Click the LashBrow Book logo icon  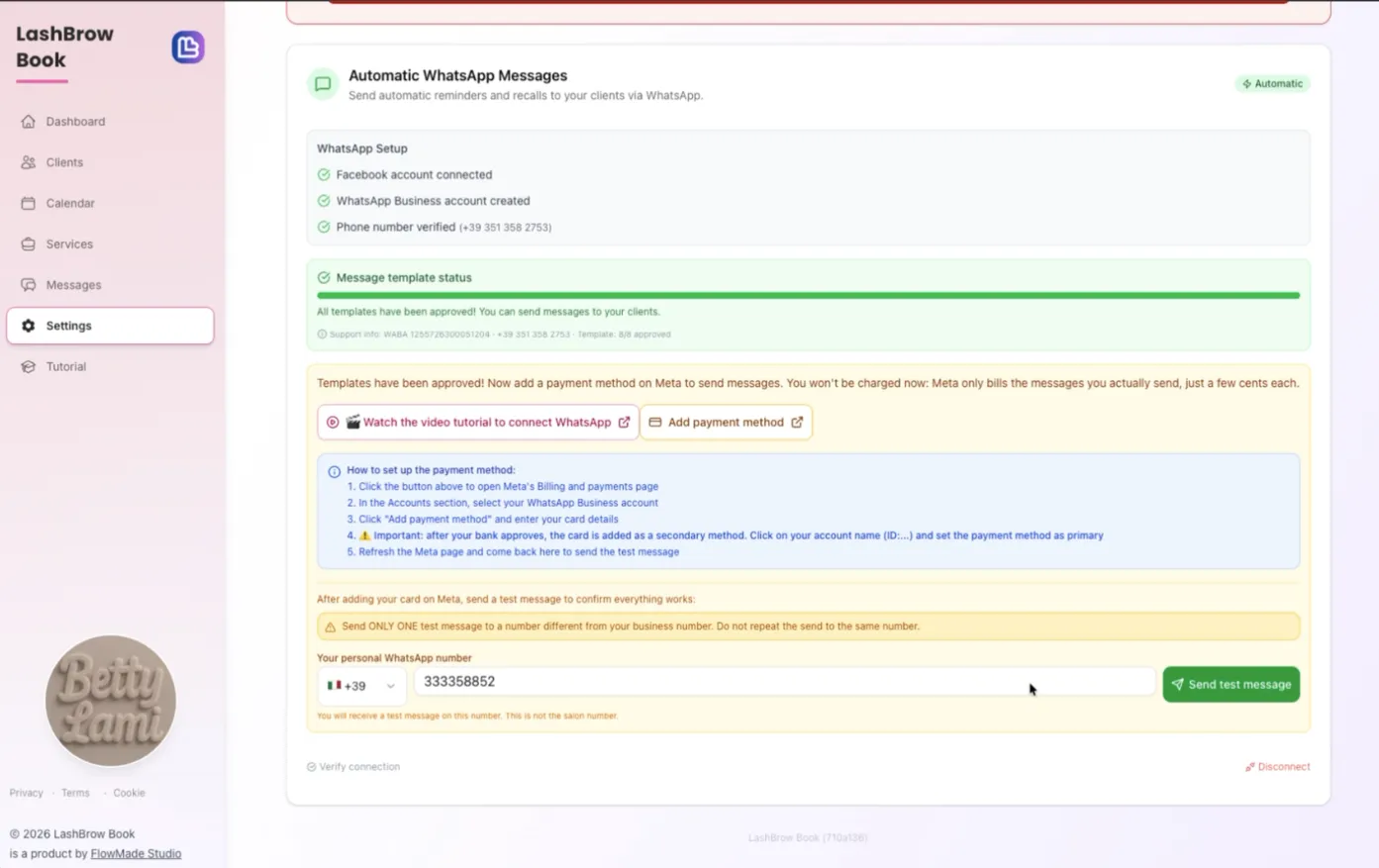tap(188, 48)
